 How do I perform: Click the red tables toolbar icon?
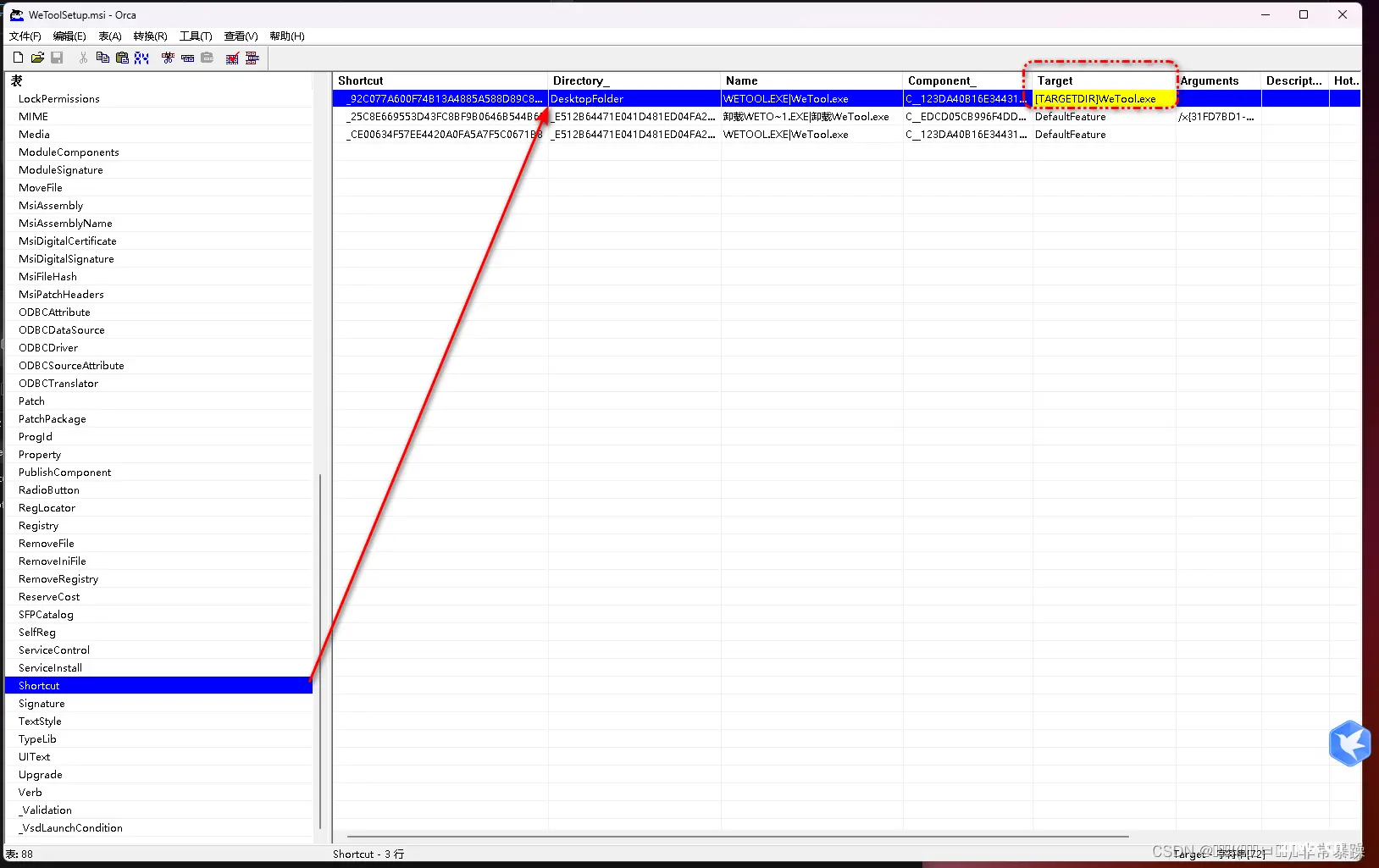pyautogui.click(x=252, y=58)
